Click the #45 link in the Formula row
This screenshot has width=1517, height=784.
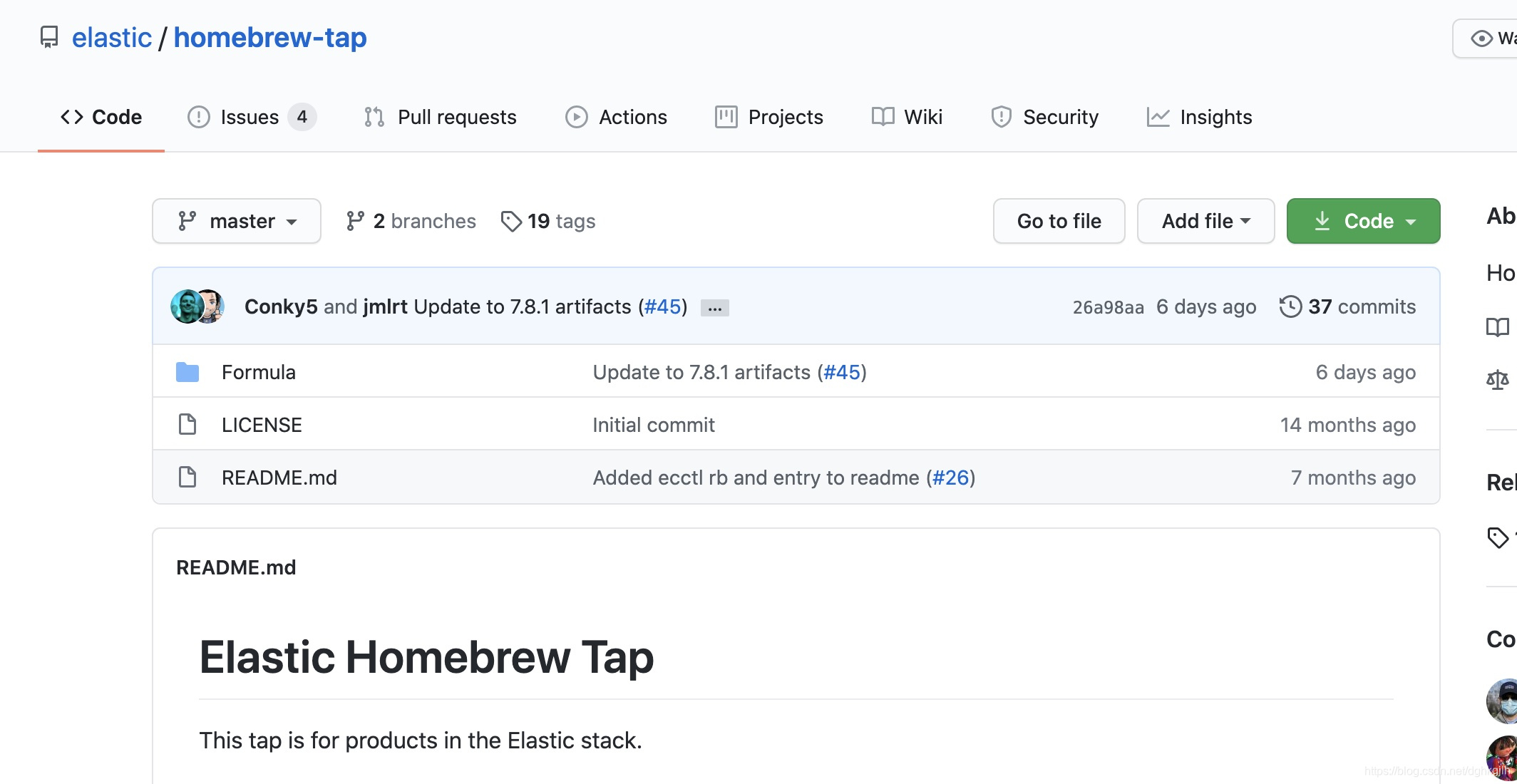click(x=842, y=372)
